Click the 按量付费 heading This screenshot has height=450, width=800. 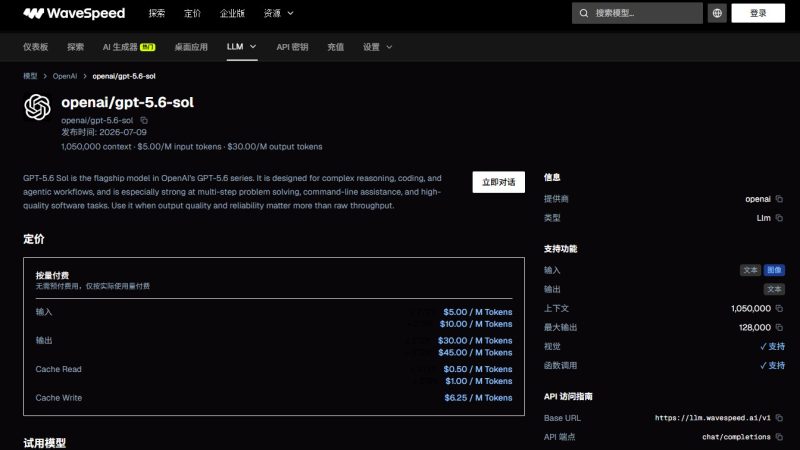point(52,276)
